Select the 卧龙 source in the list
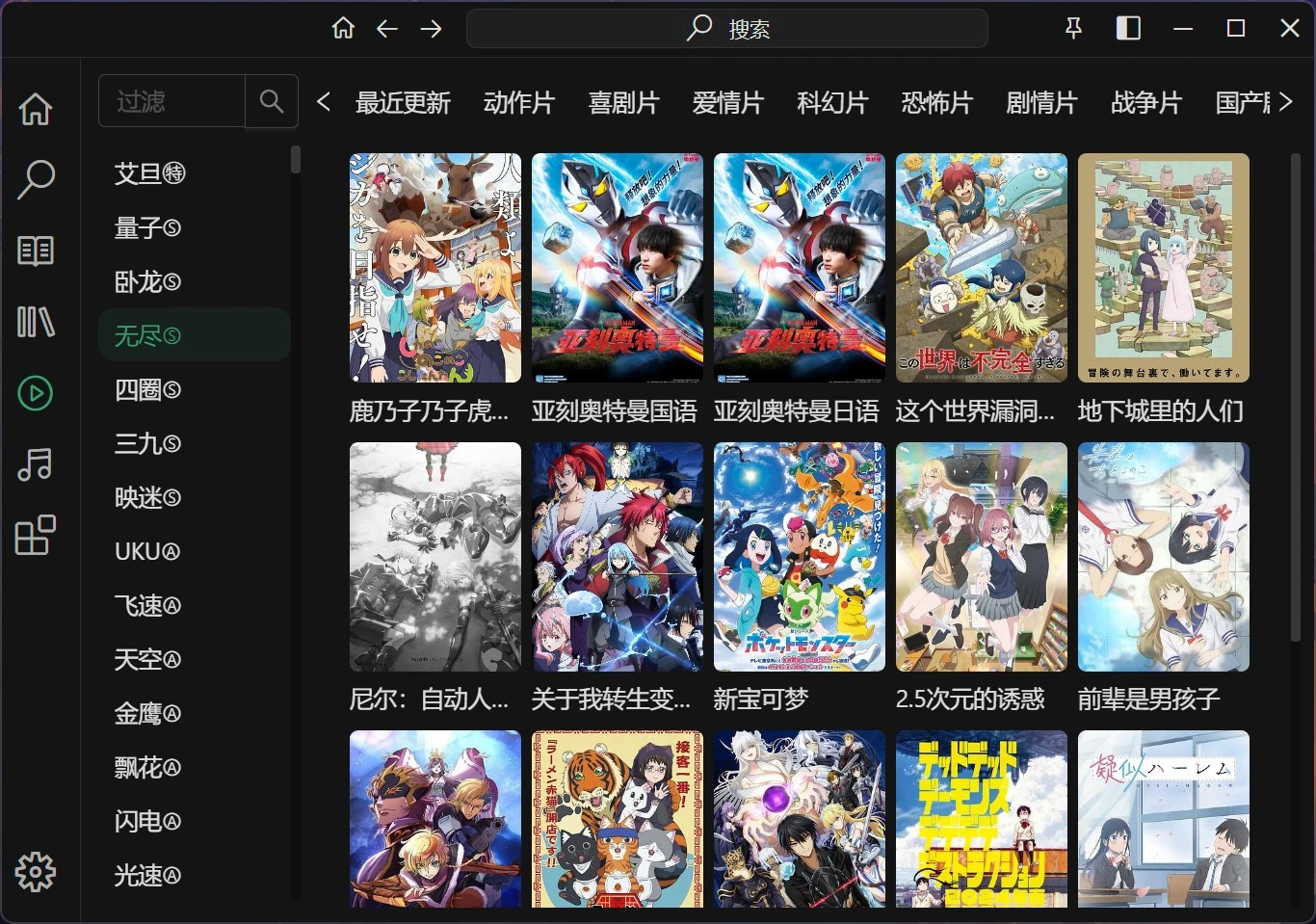 pos(194,281)
